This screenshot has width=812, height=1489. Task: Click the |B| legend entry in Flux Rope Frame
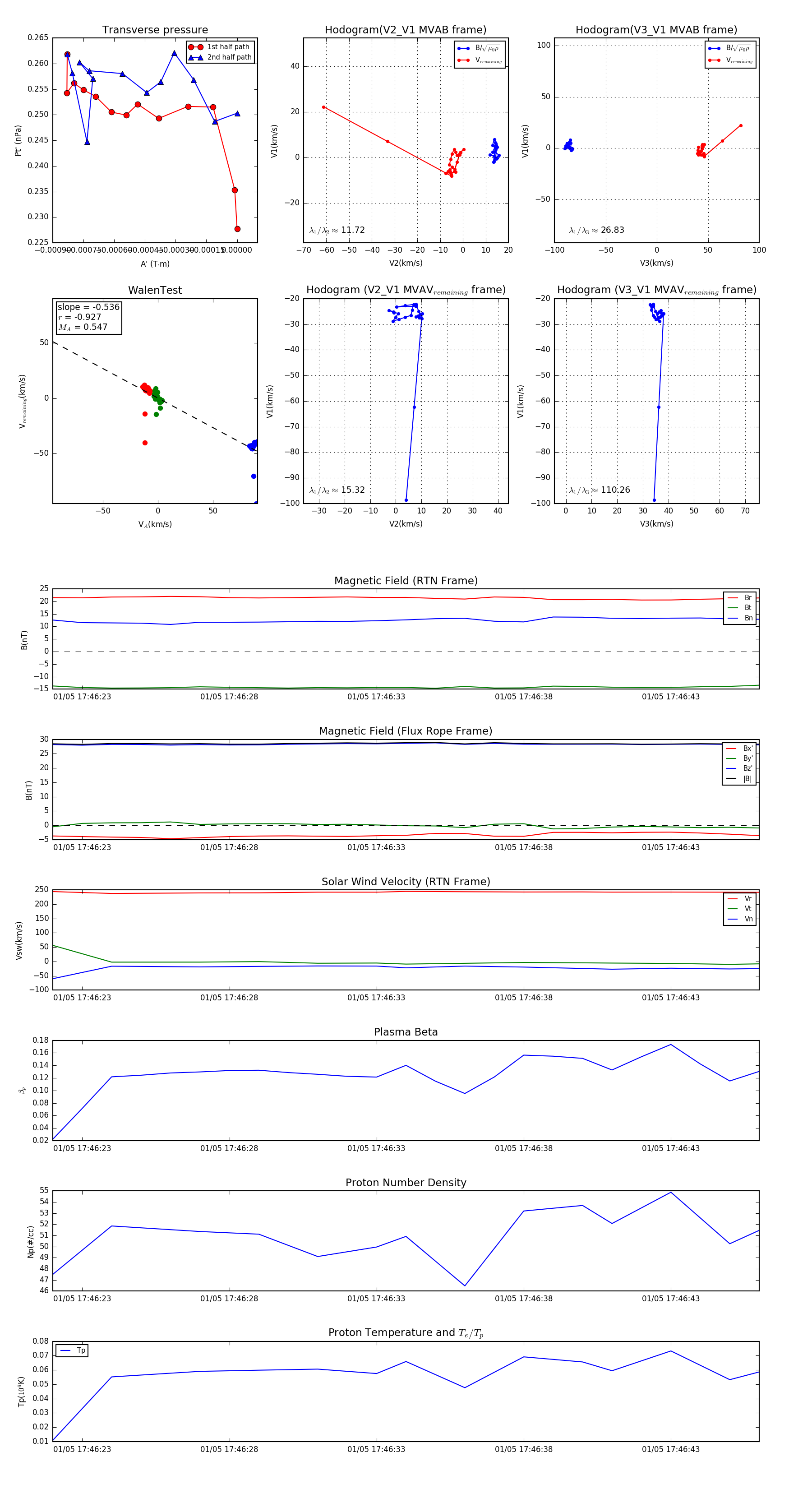coord(740,779)
